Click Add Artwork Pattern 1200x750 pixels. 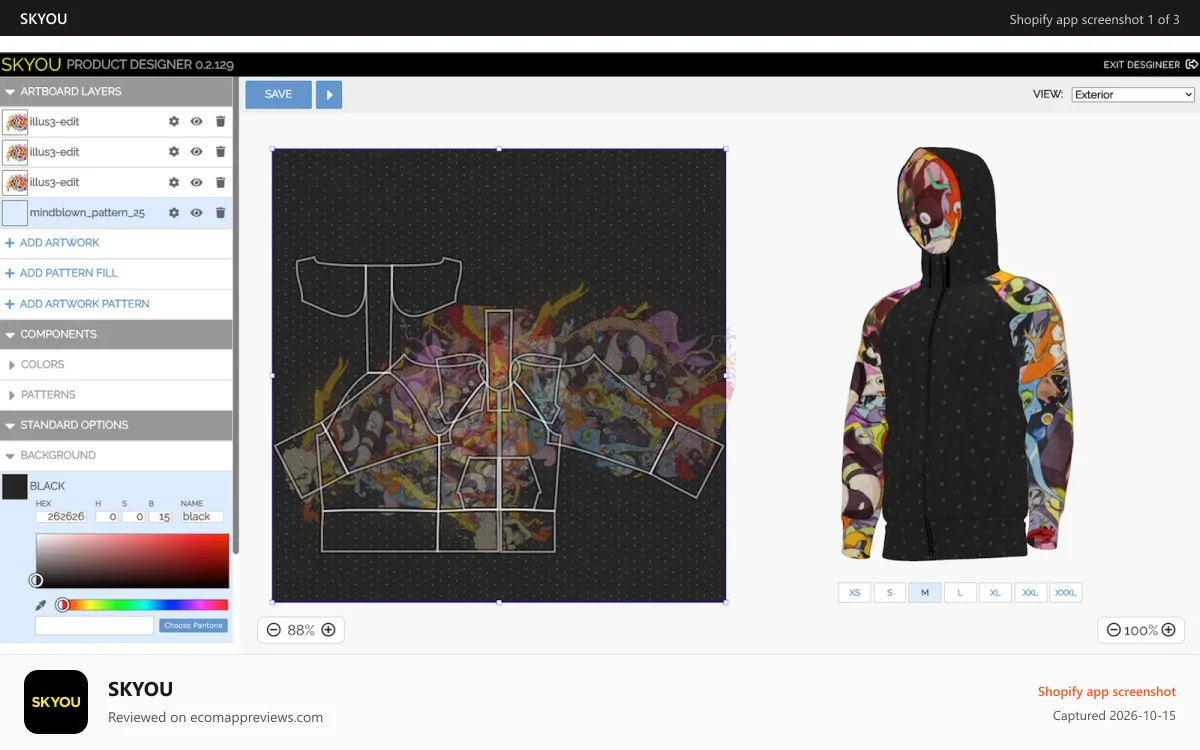coord(77,304)
